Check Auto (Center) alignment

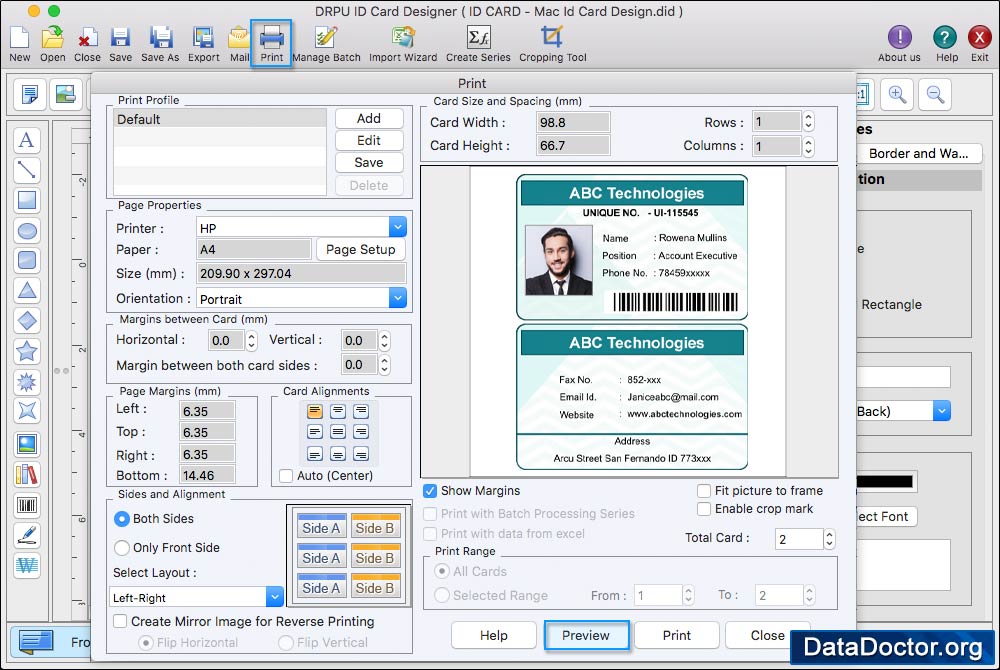[x=286, y=476]
